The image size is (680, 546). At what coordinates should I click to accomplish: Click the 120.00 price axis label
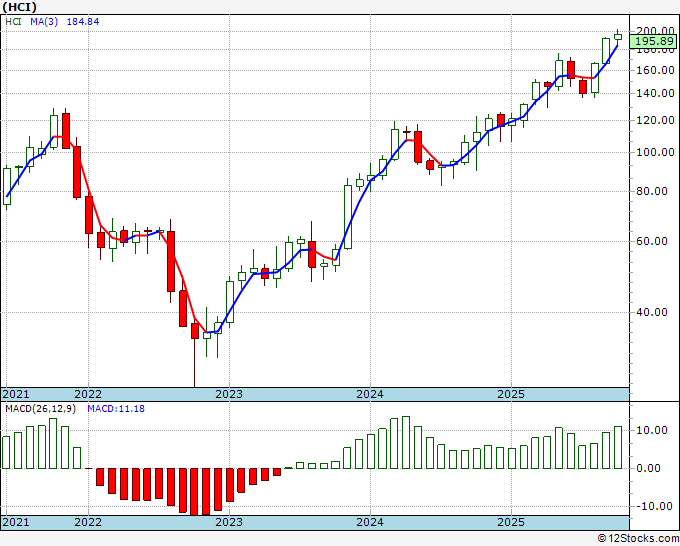[655, 120]
